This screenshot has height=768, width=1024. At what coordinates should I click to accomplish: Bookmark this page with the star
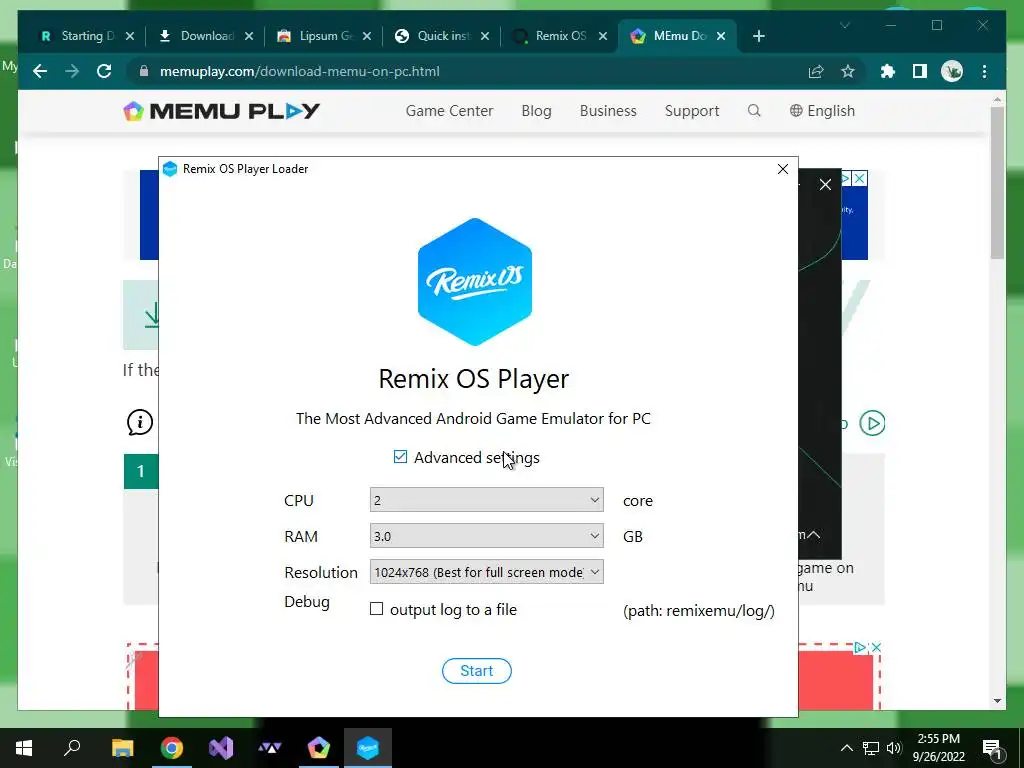tap(848, 71)
